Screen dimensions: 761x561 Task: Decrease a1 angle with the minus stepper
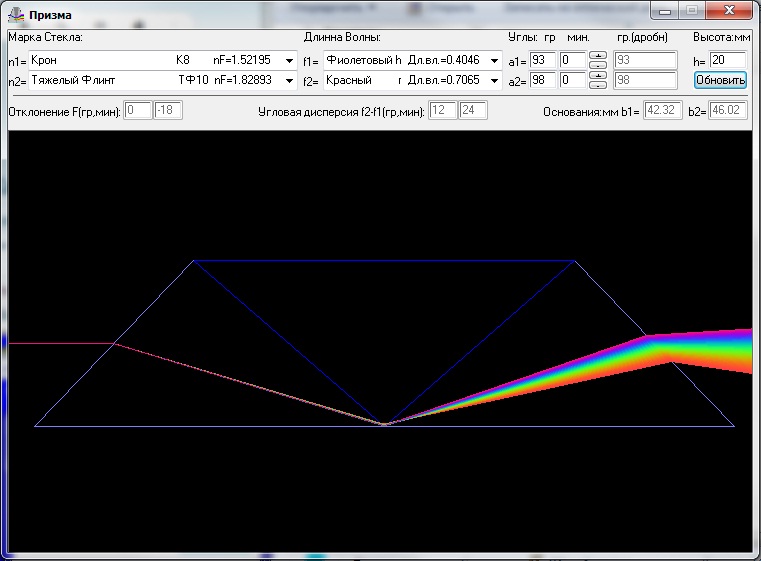tap(598, 65)
